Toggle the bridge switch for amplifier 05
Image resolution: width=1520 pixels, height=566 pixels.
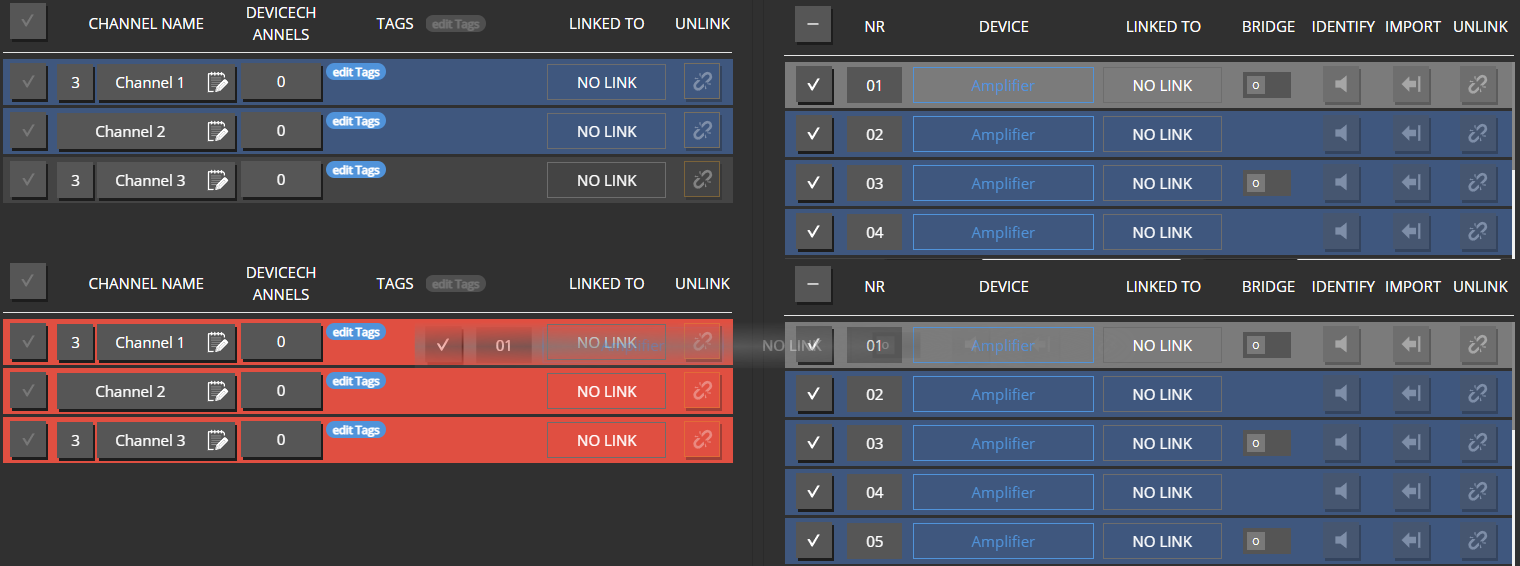click(1266, 541)
